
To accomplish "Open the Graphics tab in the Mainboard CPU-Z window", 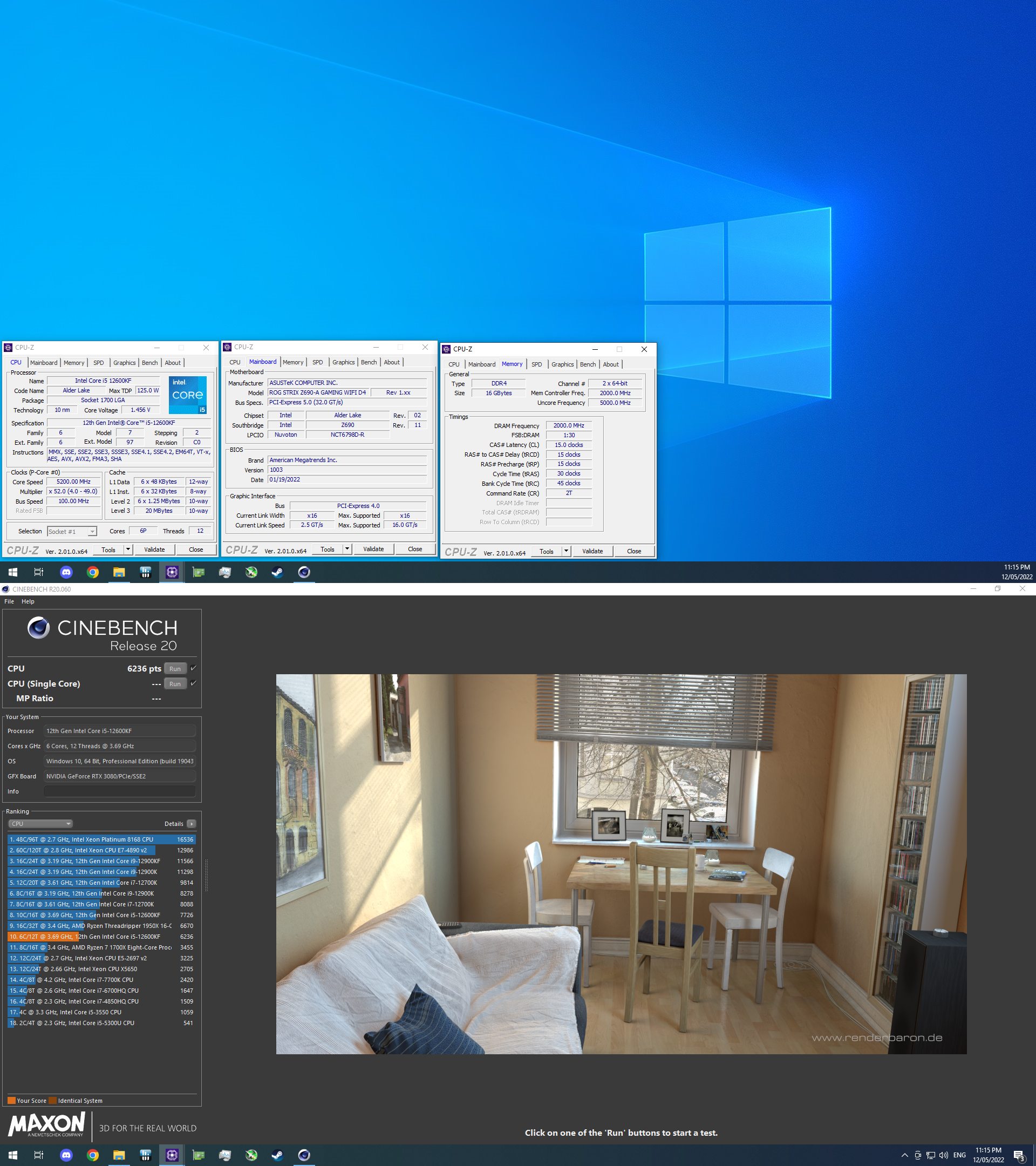I will 344,362.
